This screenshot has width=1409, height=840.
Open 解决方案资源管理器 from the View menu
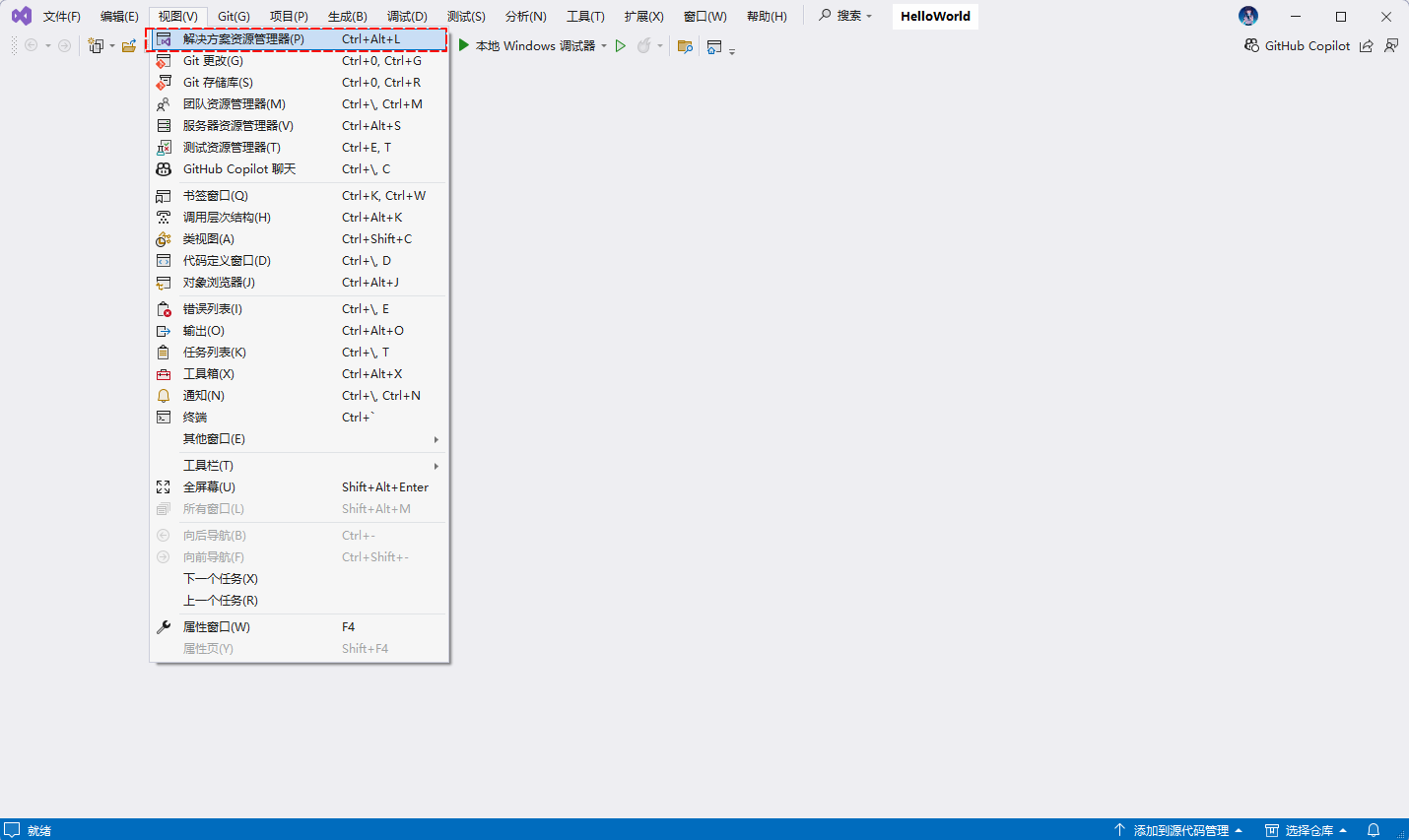click(x=243, y=39)
